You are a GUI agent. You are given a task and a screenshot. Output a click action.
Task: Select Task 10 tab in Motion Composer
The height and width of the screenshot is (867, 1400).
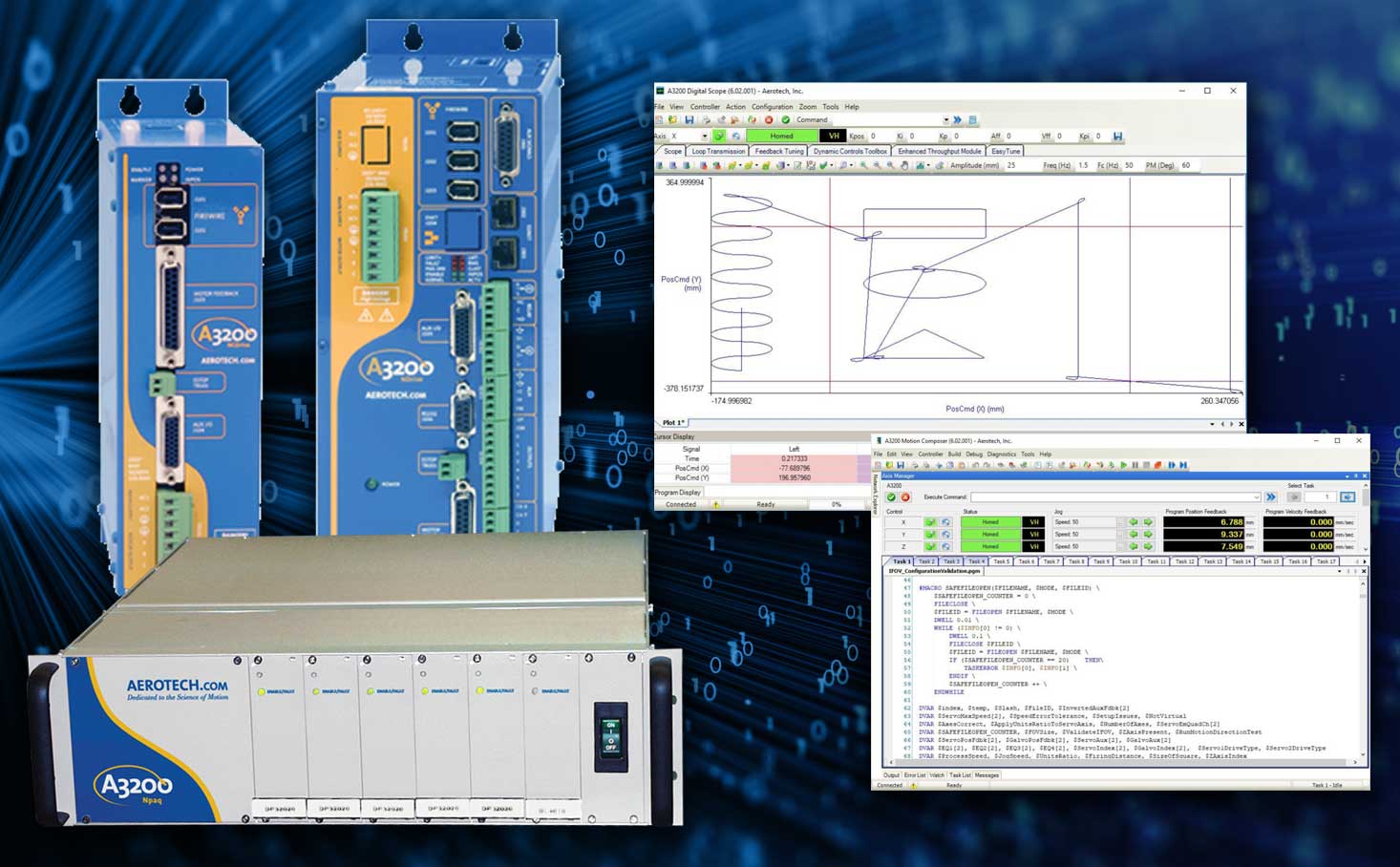pyautogui.click(x=1128, y=561)
